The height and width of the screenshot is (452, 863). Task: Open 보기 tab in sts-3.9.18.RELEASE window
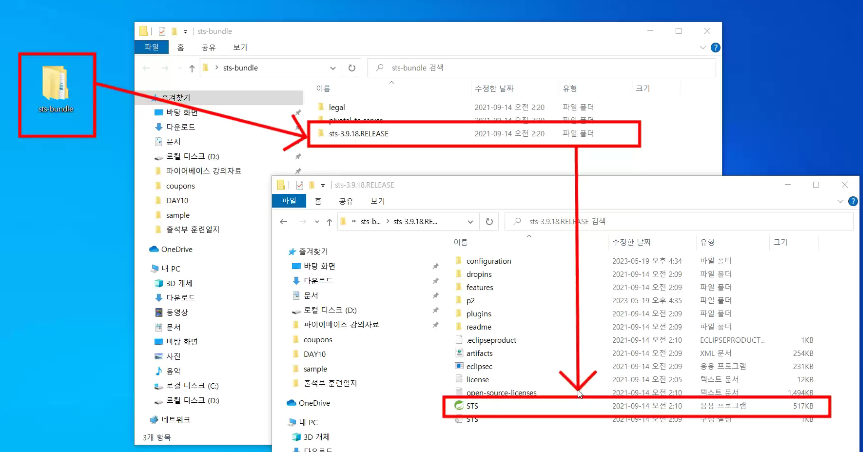pos(378,201)
